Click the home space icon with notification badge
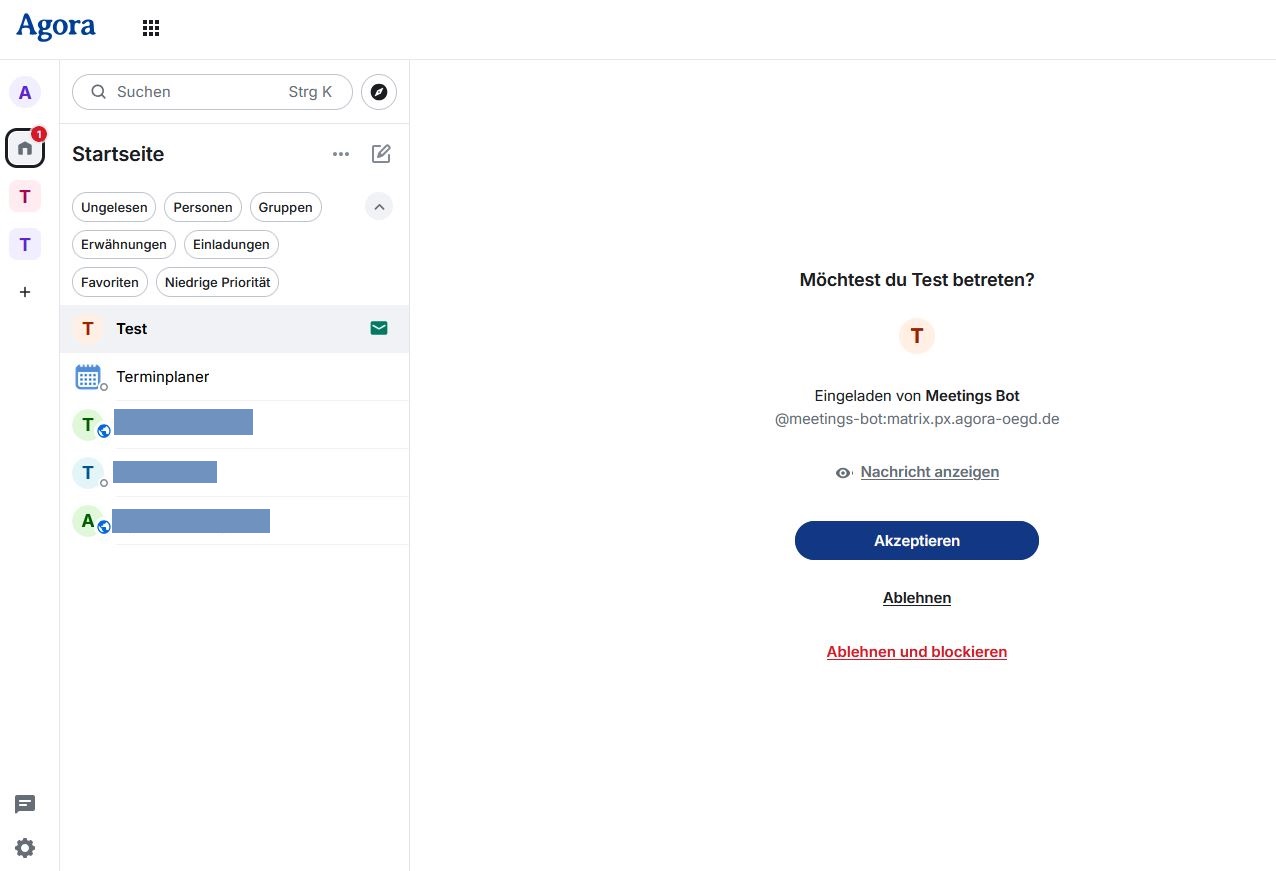The image size is (1276, 871). [x=25, y=148]
